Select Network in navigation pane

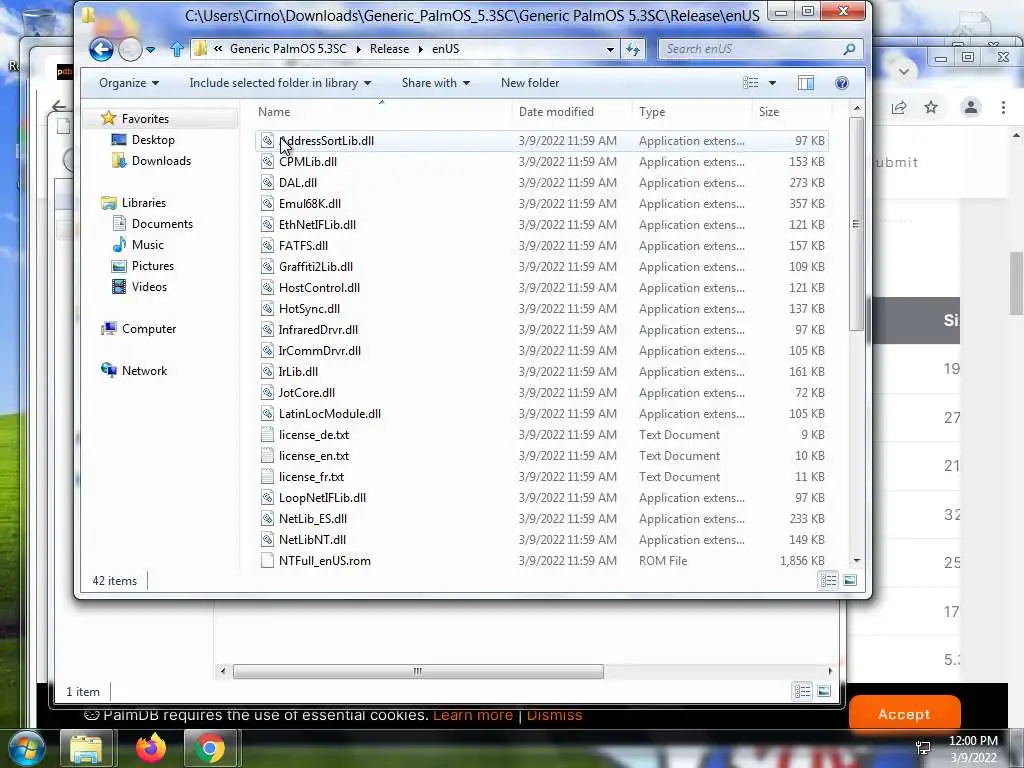pos(144,370)
